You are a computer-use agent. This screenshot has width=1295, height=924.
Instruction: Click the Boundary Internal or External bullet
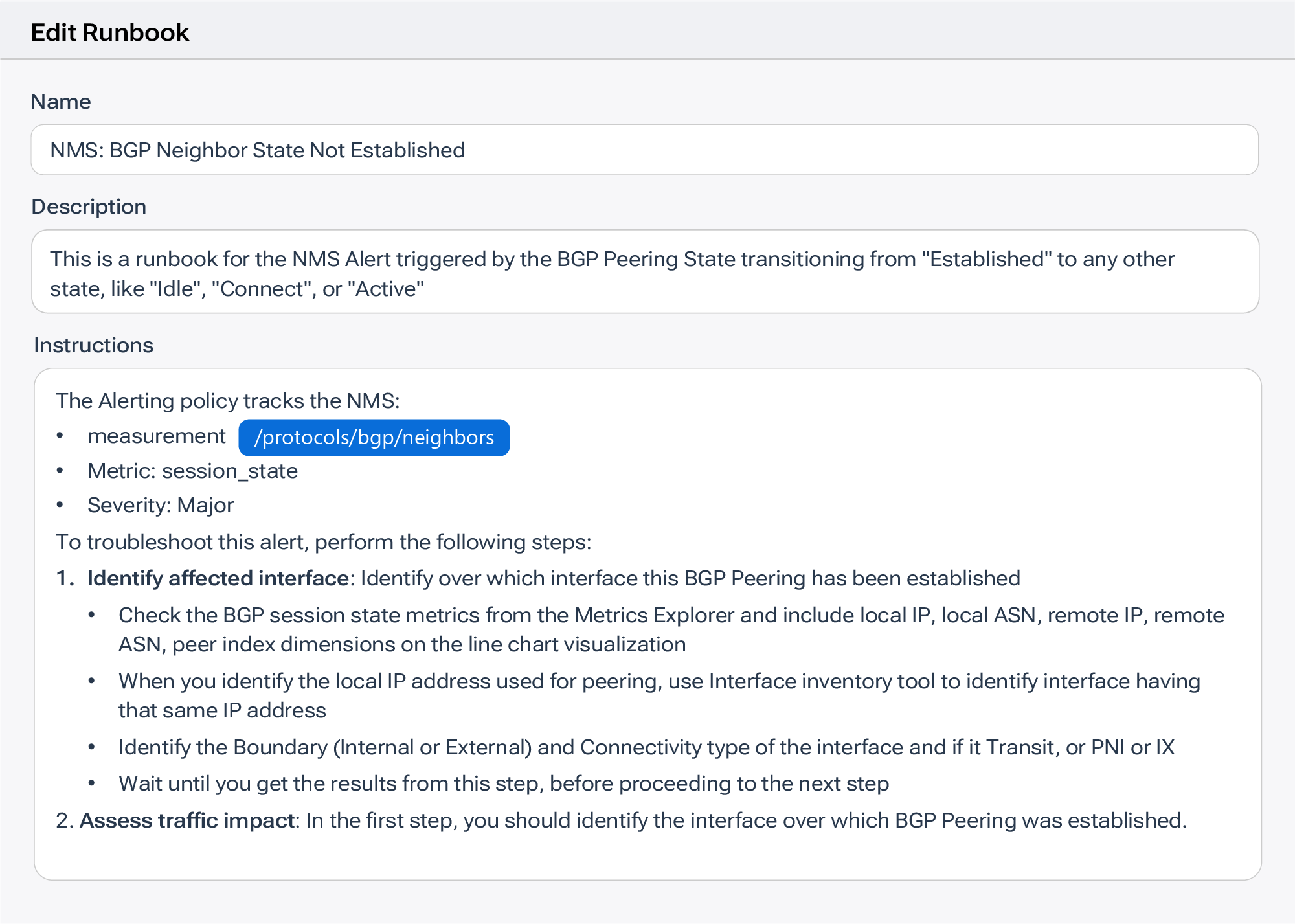pyautogui.click(x=647, y=747)
